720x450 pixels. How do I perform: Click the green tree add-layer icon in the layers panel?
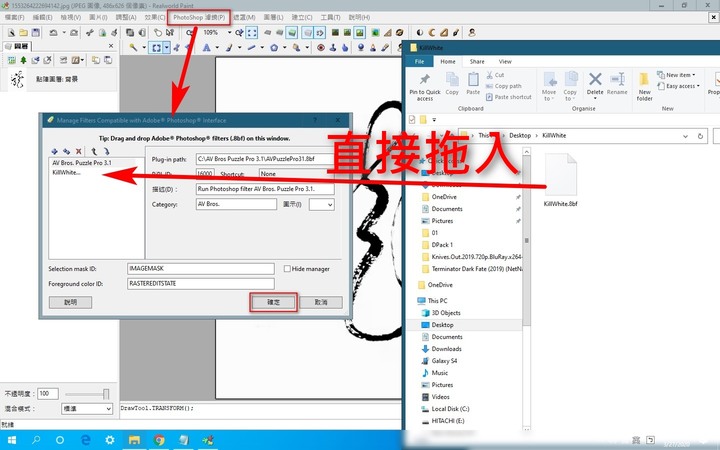(x=23, y=60)
